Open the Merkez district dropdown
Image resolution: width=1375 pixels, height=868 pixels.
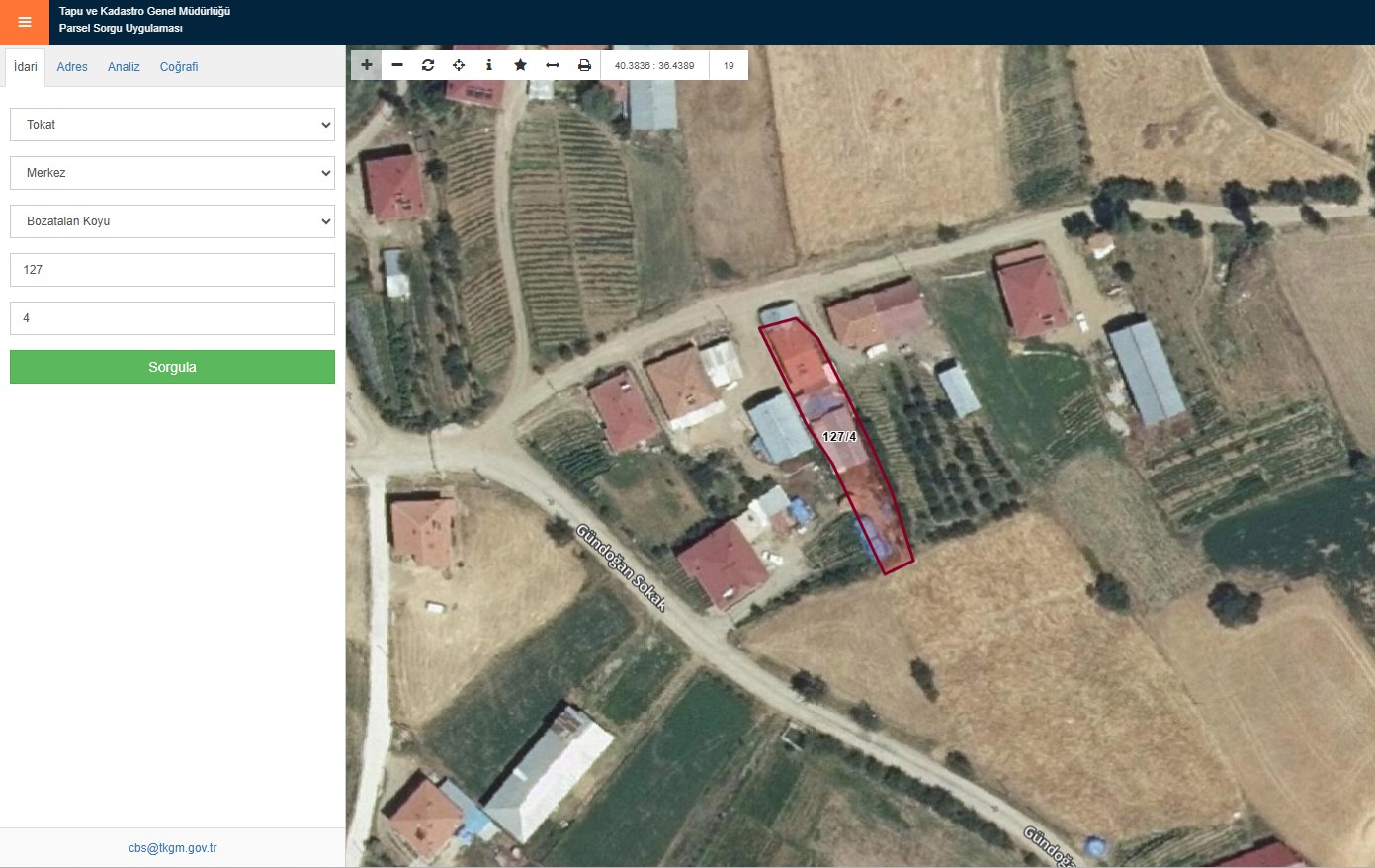[172, 173]
